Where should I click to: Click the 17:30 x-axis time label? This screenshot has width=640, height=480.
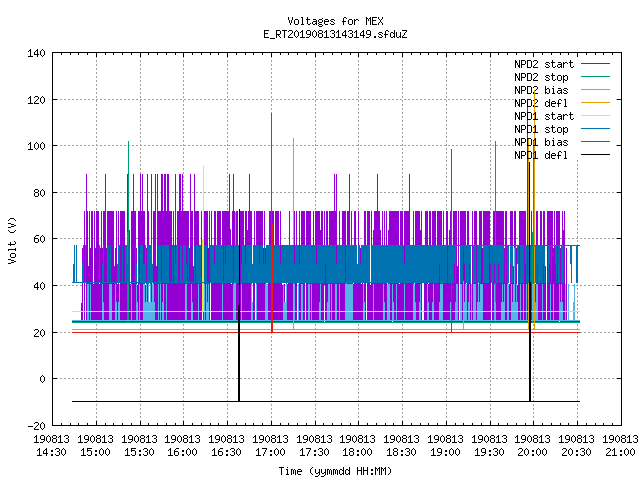point(314,453)
